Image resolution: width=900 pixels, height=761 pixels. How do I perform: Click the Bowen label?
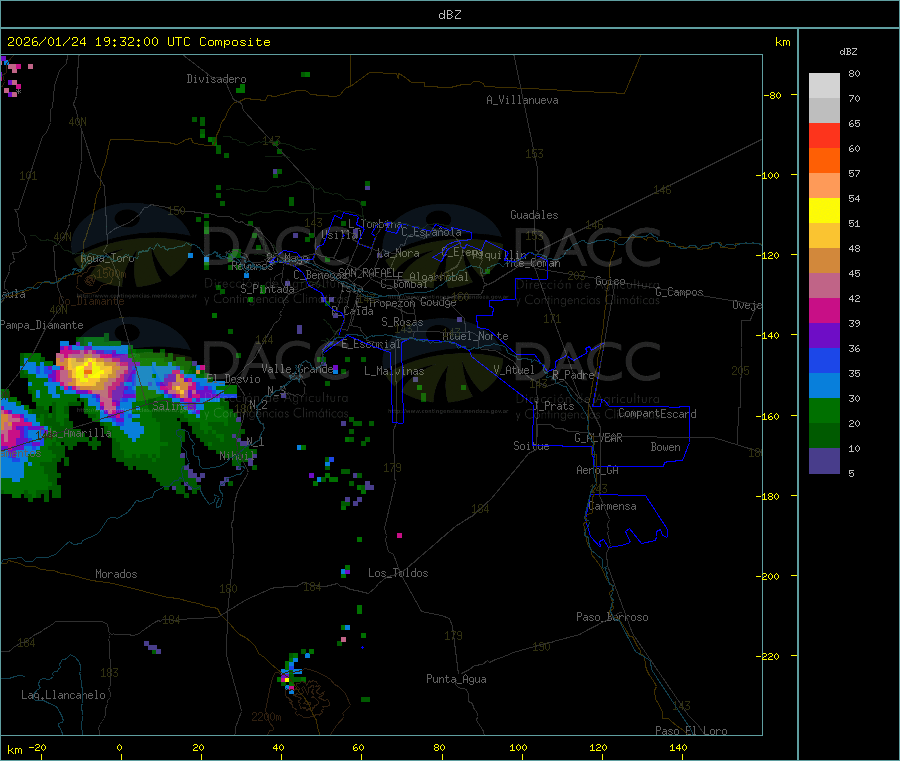tap(665, 447)
